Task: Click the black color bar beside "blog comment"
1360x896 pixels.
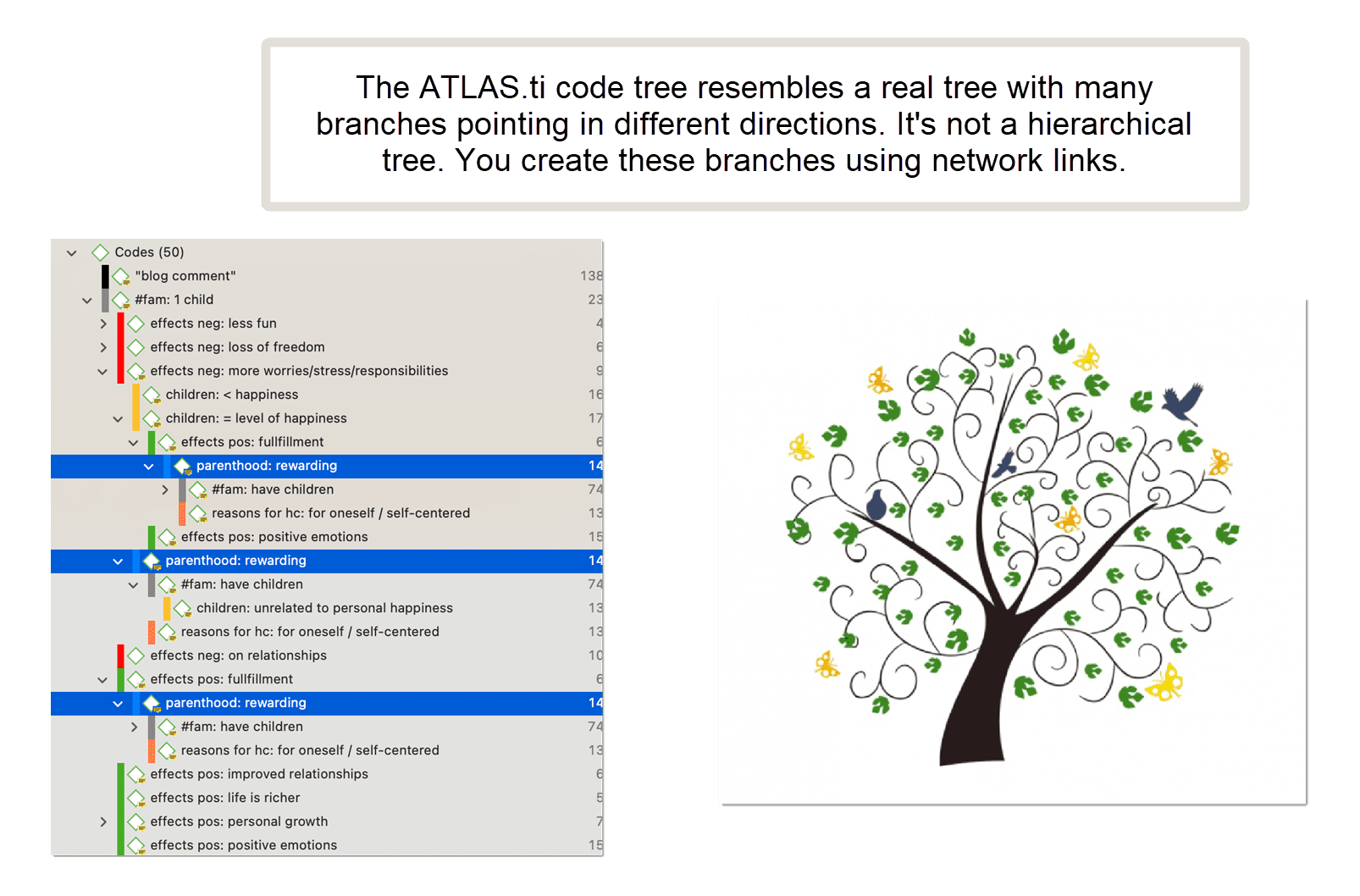Action: tap(106, 276)
